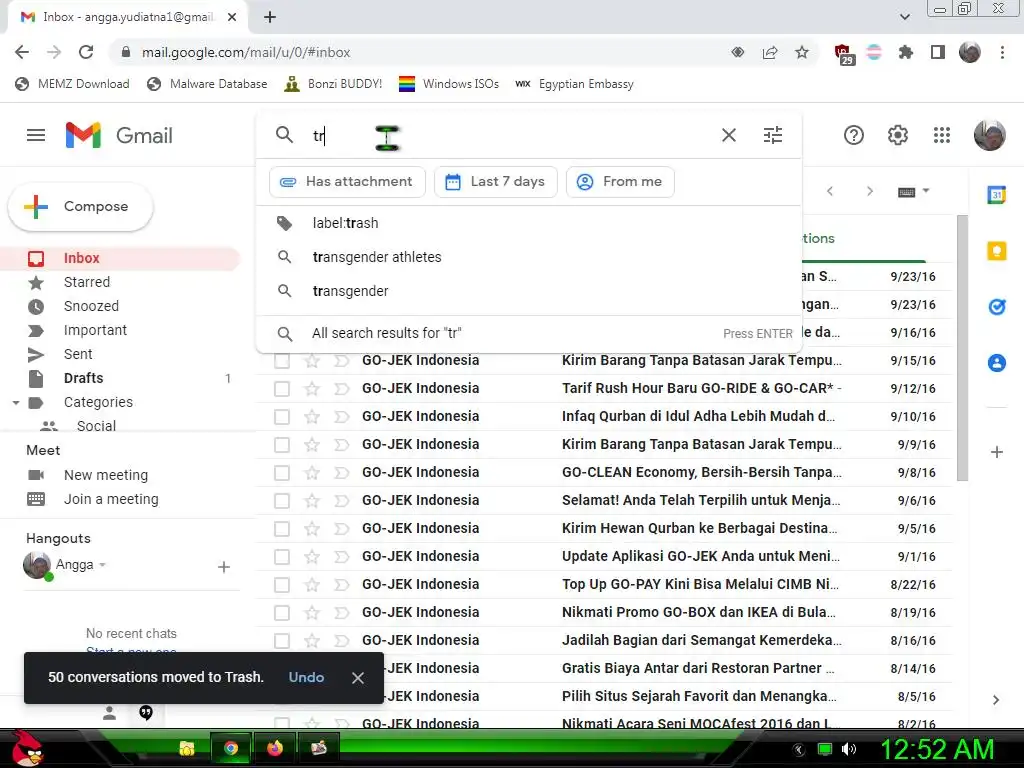This screenshot has width=1024, height=768.
Task: Open a new Chrome tab
Action: pos(270,17)
